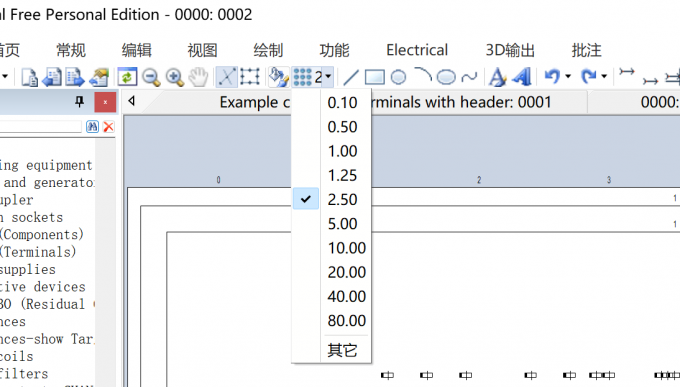The width and height of the screenshot is (680, 387).
Task: Select the upper connection arrow tool
Action: 627,72
